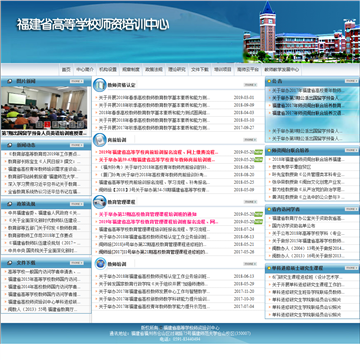The height and width of the screenshot is (360, 360).
Task: Click the 教育管理课程 section projector icon
Action: (x=99, y=202)
